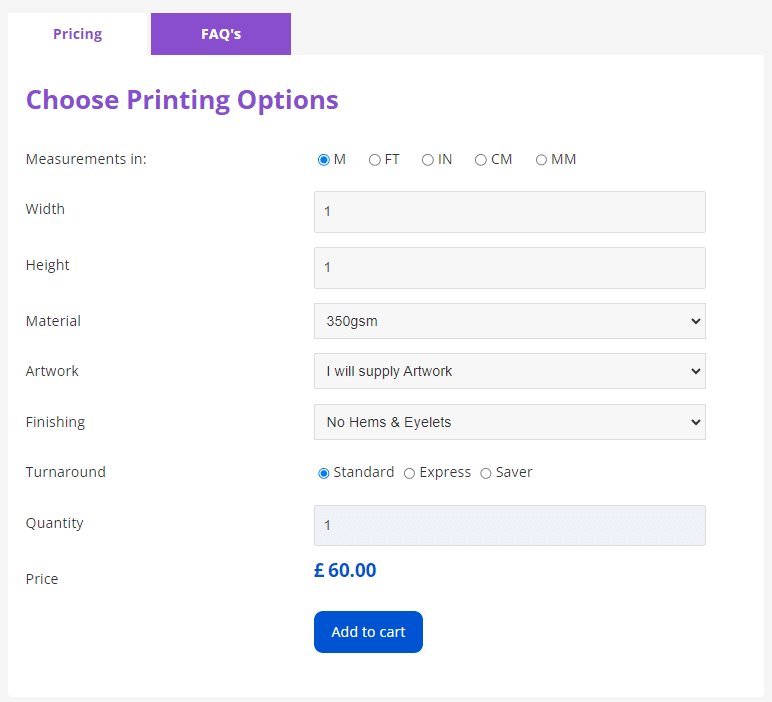The width and height of the screenshot is (772, 702).
Task: Choose the Express turnaround option
Action: (x=409, y=473)
